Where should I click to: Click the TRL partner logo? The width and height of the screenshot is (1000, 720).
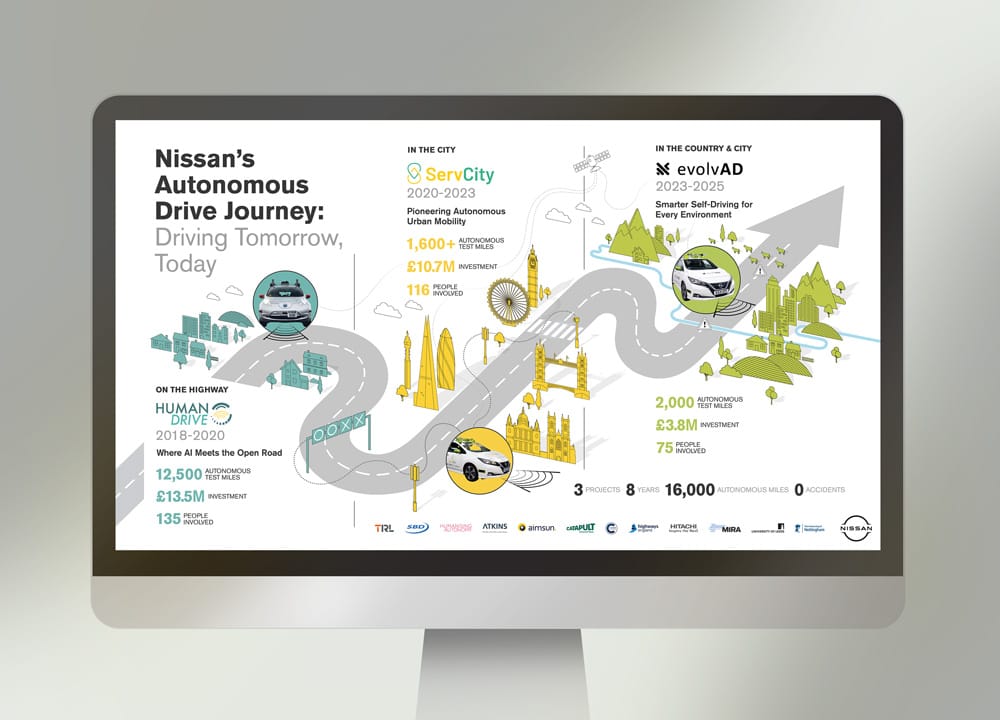tap(384, 527)
